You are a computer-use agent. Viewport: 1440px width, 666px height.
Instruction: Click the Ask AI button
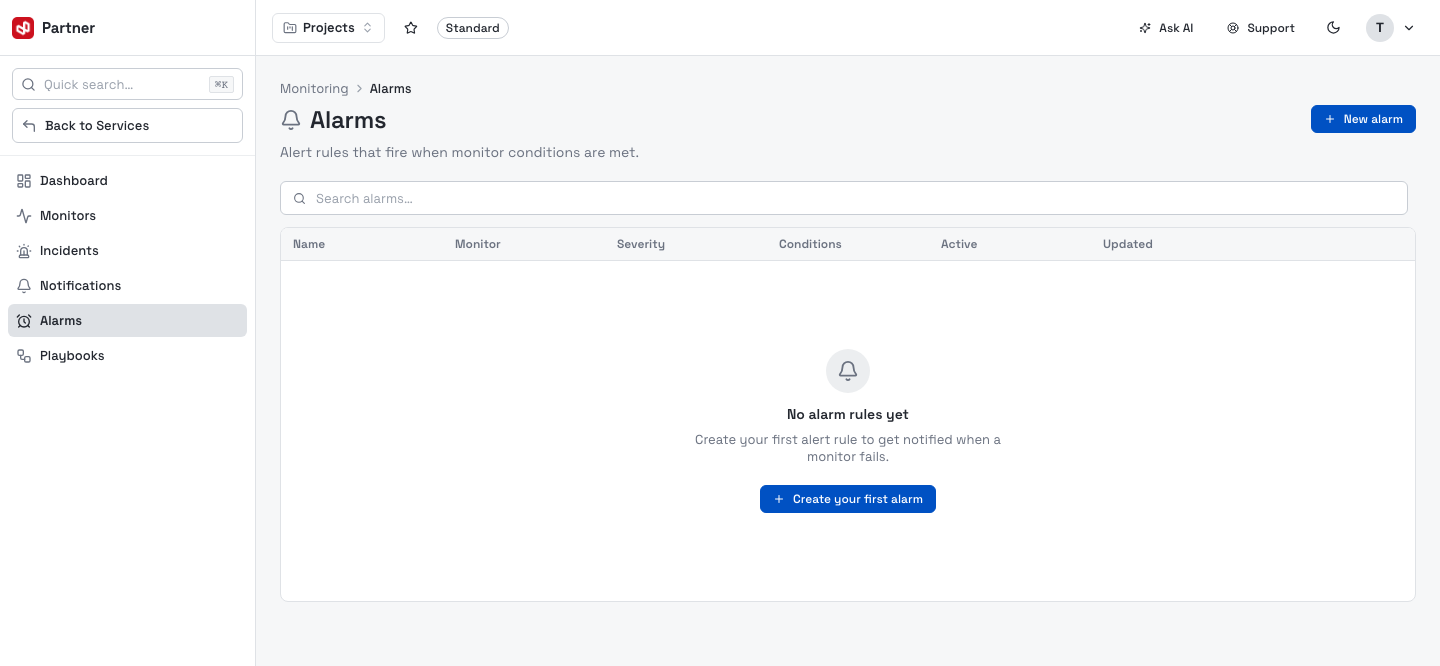(1166, 28)
